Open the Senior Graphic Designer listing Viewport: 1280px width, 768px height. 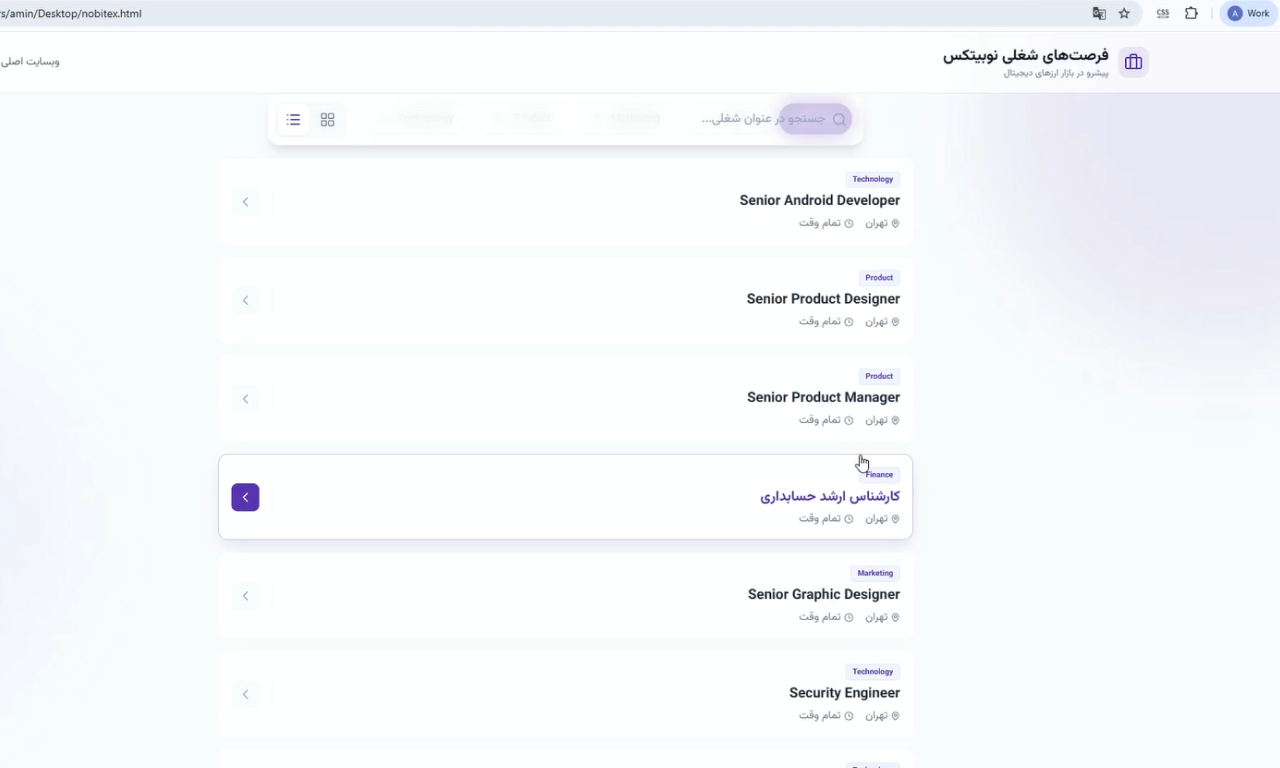823,595
